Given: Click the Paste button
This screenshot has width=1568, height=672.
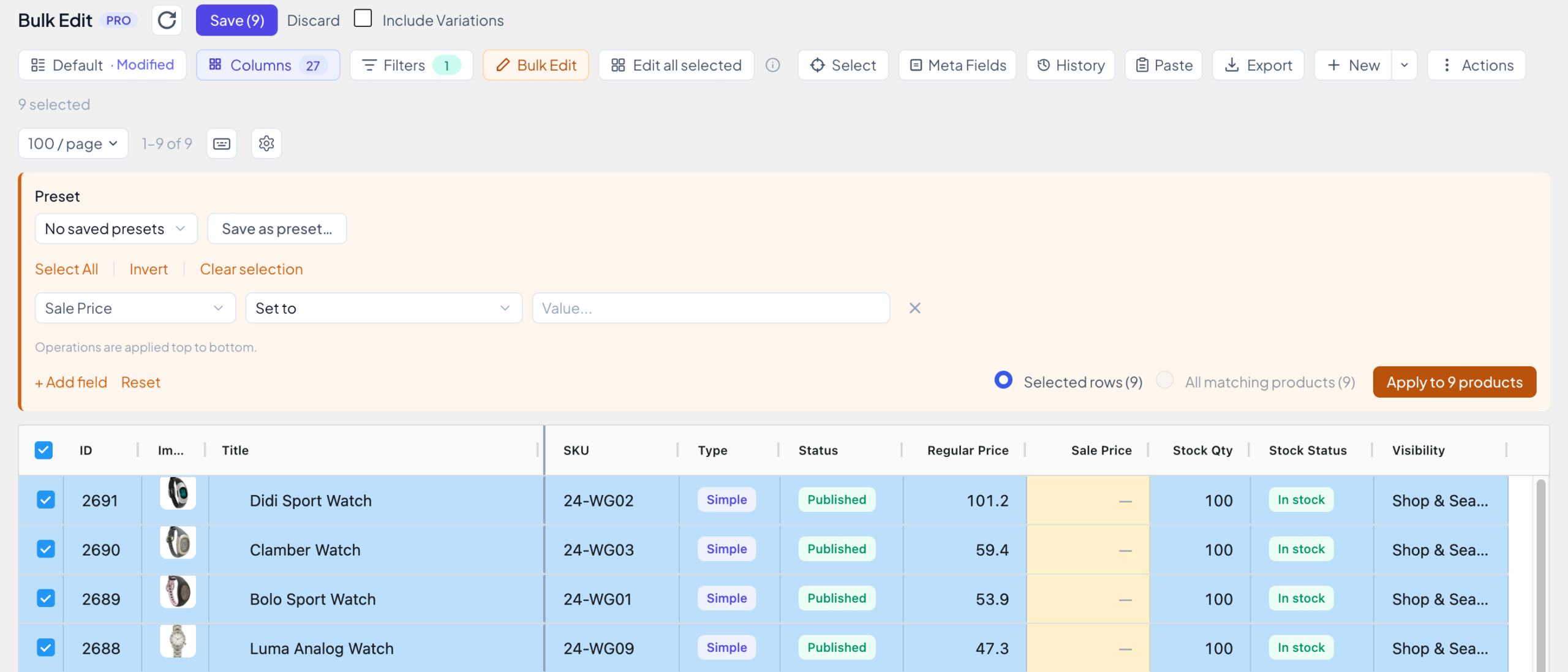Looking at the screenshot, I should [1164, 65].
